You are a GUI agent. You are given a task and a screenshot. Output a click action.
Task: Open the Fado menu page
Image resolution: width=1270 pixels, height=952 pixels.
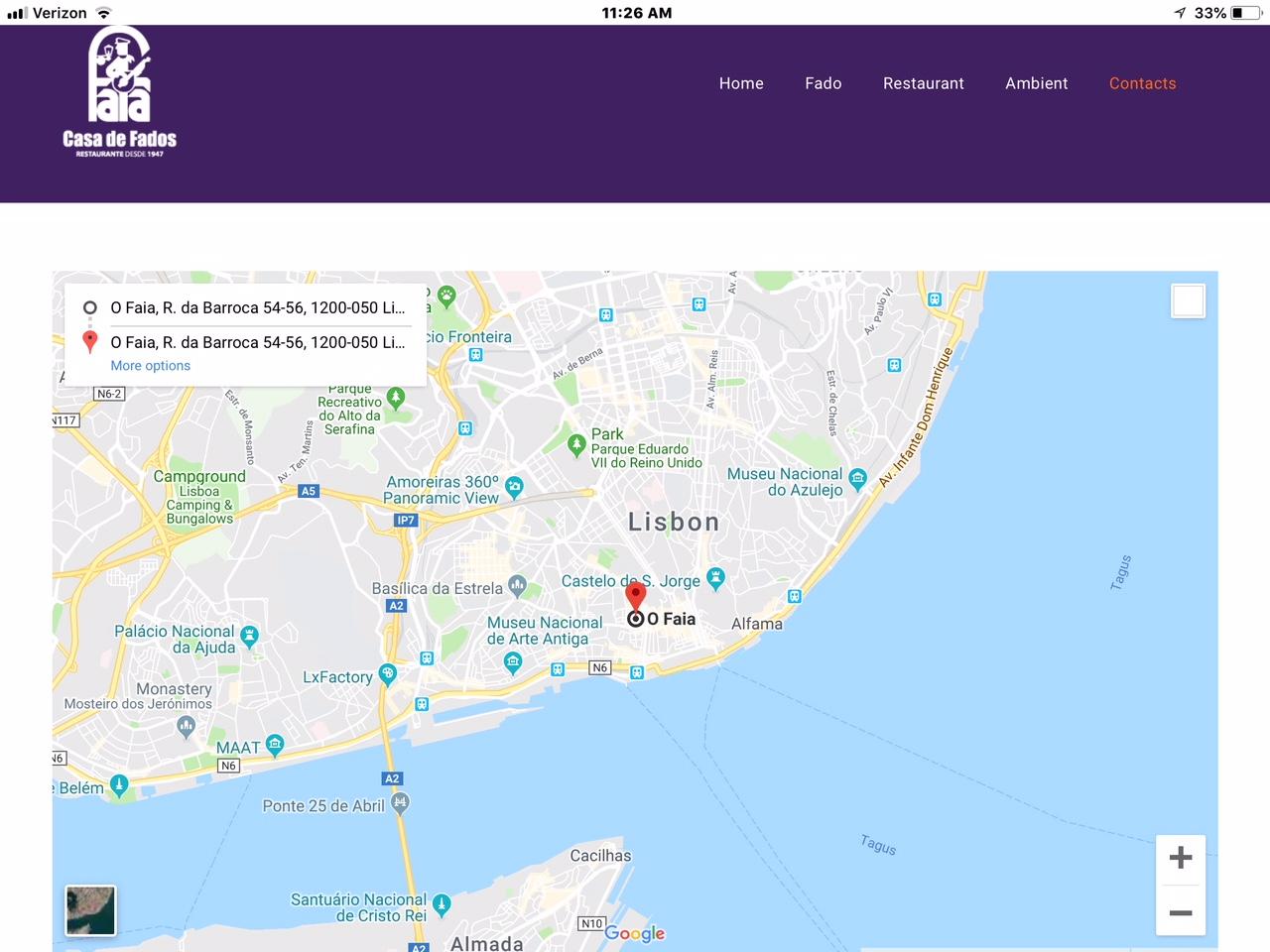pyautogui.click(x=823, y=83)
